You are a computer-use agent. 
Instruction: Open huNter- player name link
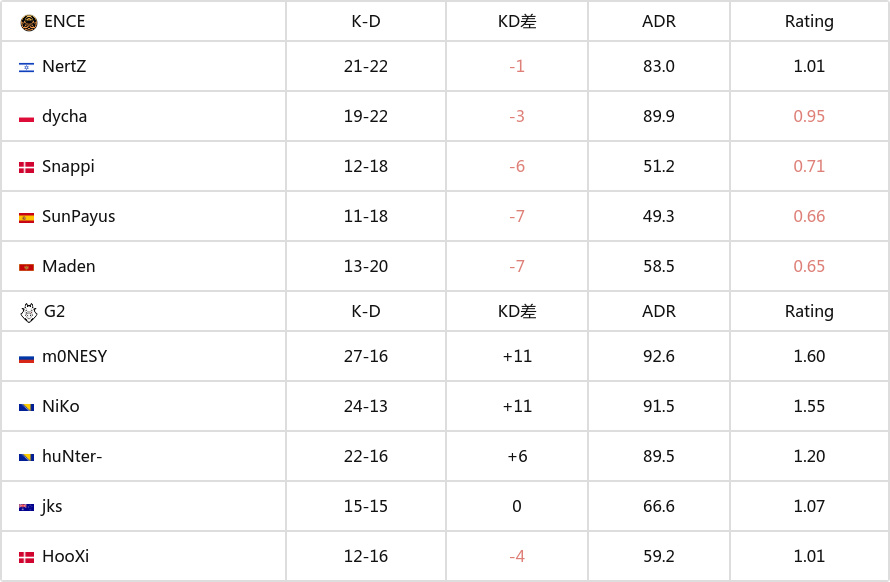[x=72, y=456]
